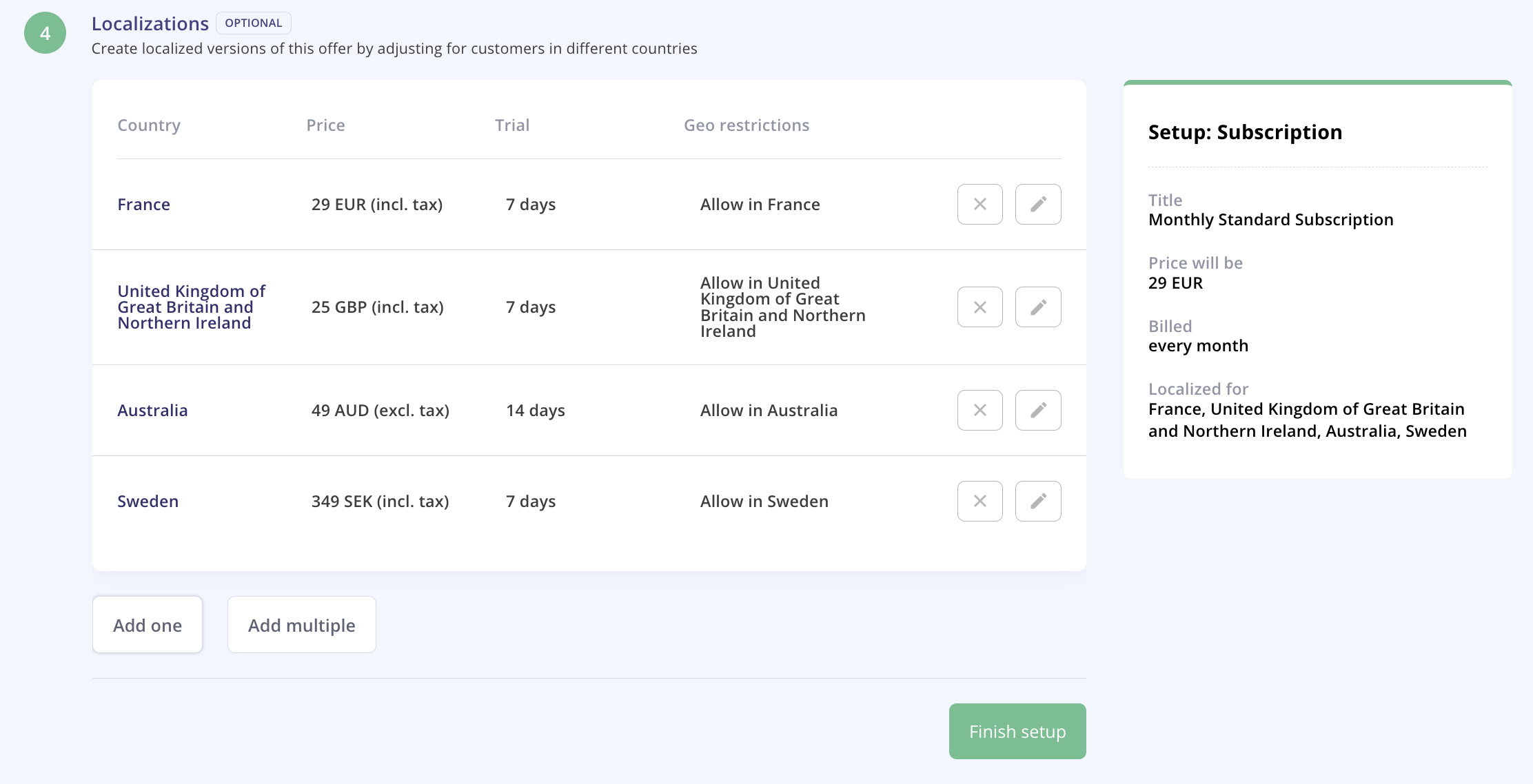1533x784 pixels.
Task: Finish setup with the green button
Action: point(1017,731)
